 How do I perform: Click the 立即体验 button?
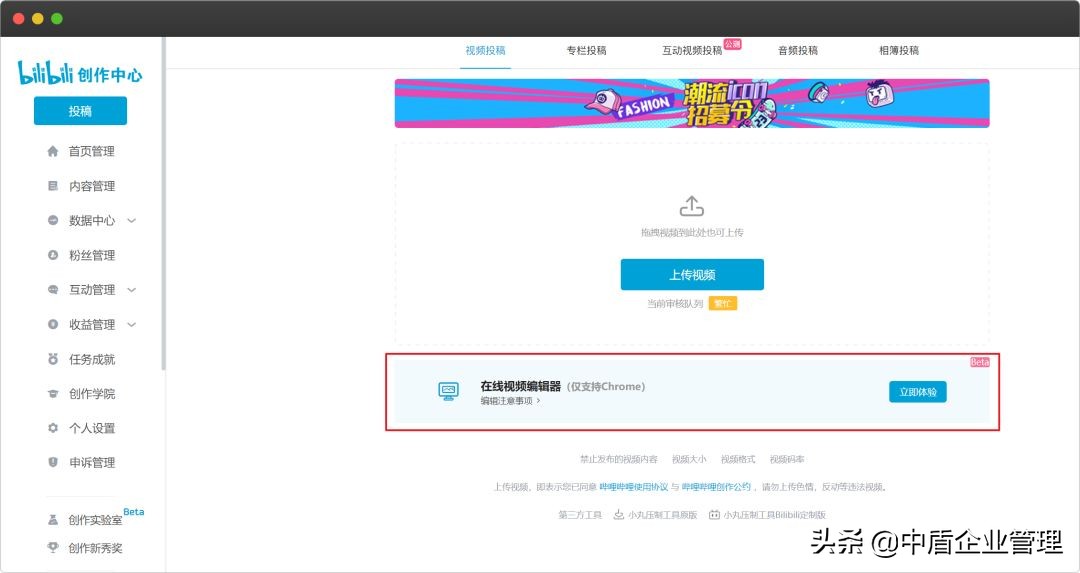click(x=917, y=392)
